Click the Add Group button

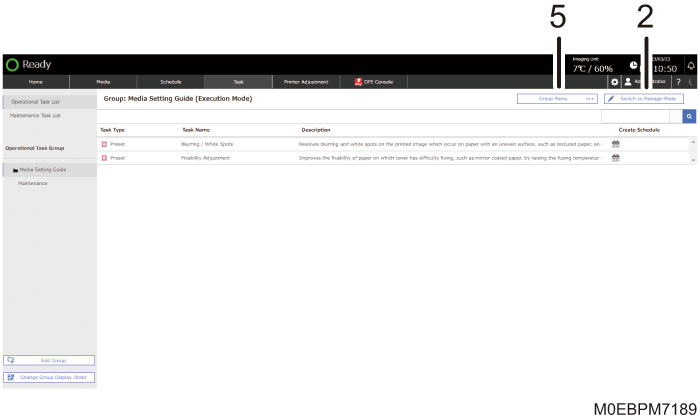click(49, 359)
